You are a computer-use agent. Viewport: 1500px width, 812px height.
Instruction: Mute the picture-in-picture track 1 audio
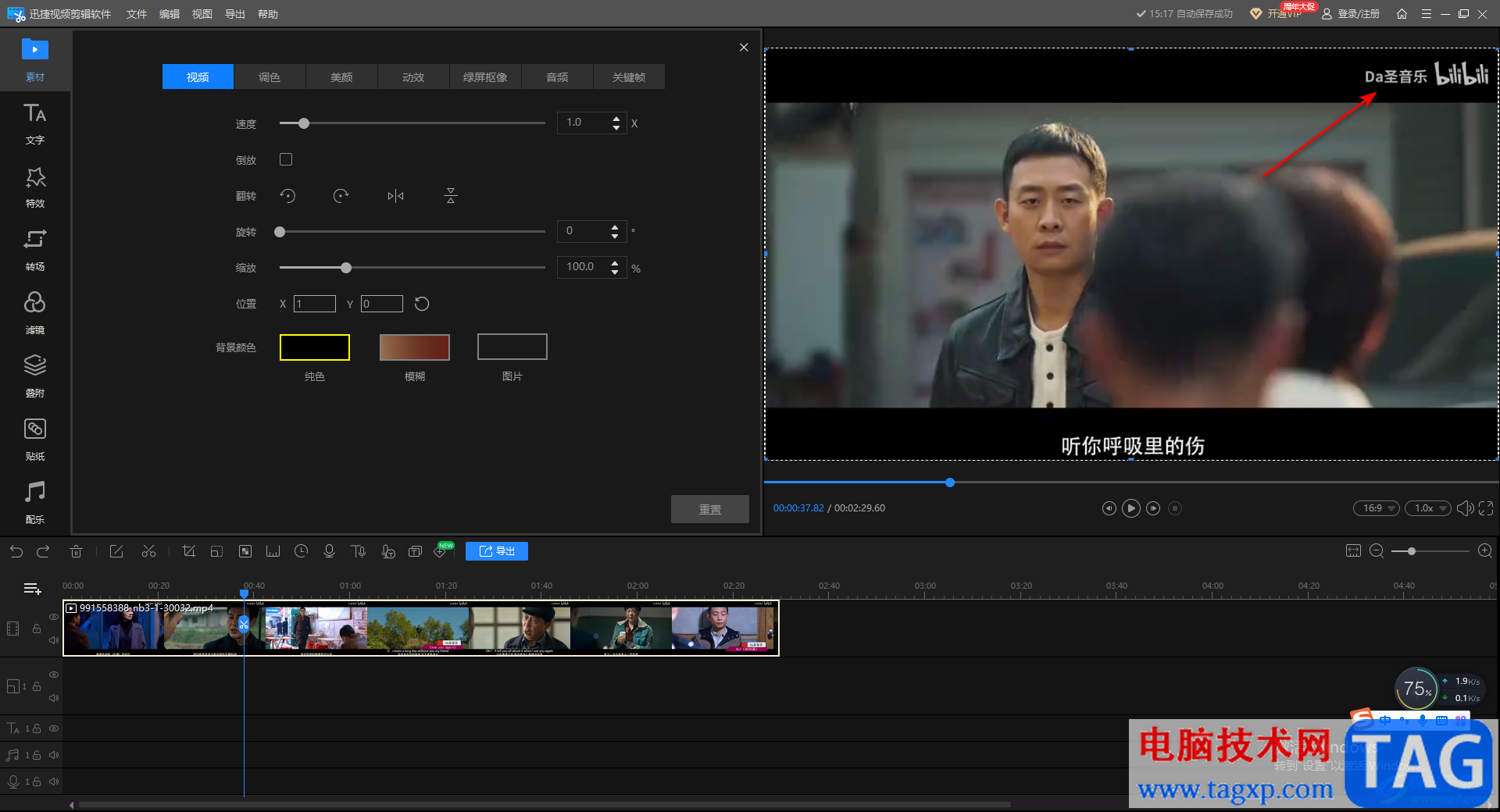[x=54, y=698]
